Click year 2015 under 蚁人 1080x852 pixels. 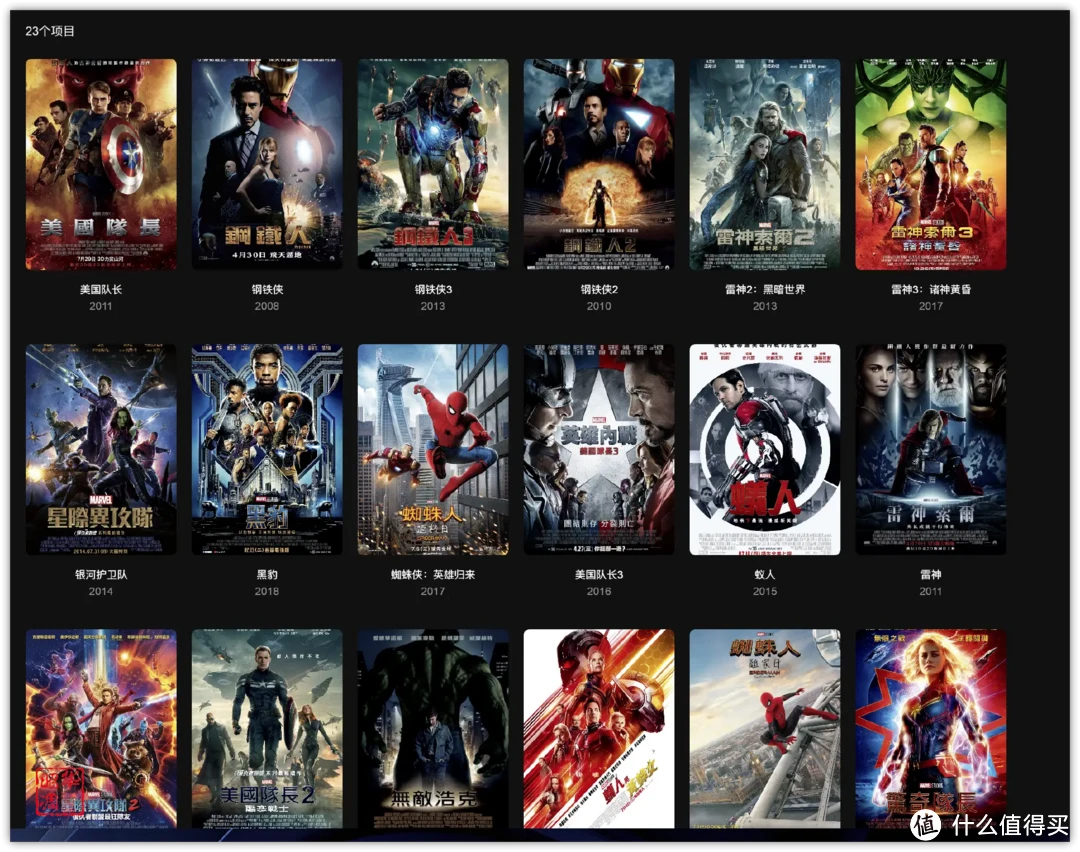coord(765,591)
